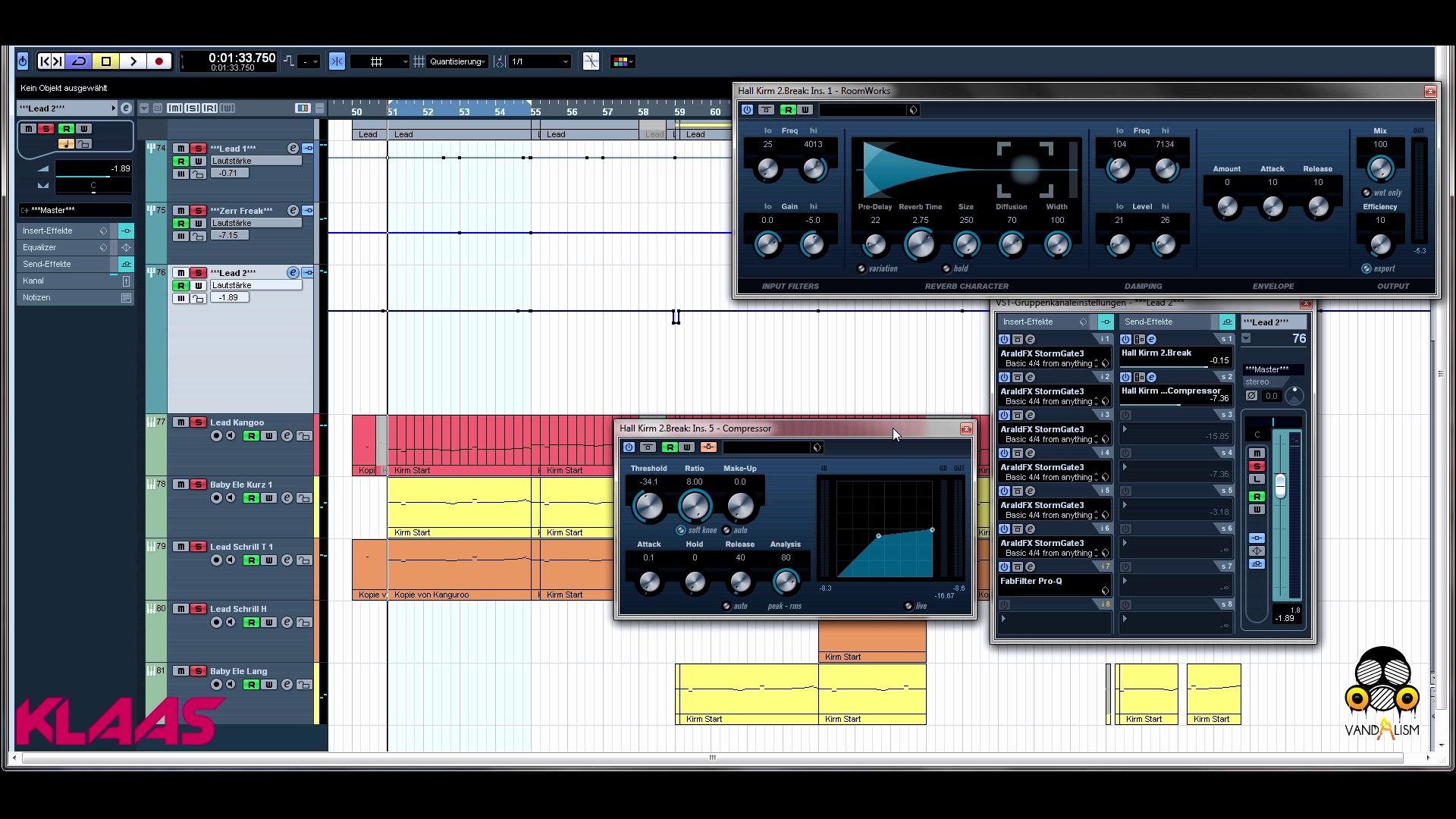
Task: Click the edit 'e' icon on ***Zerr Freak*** track
Action: pyautogui.click(x=293, y=211)
